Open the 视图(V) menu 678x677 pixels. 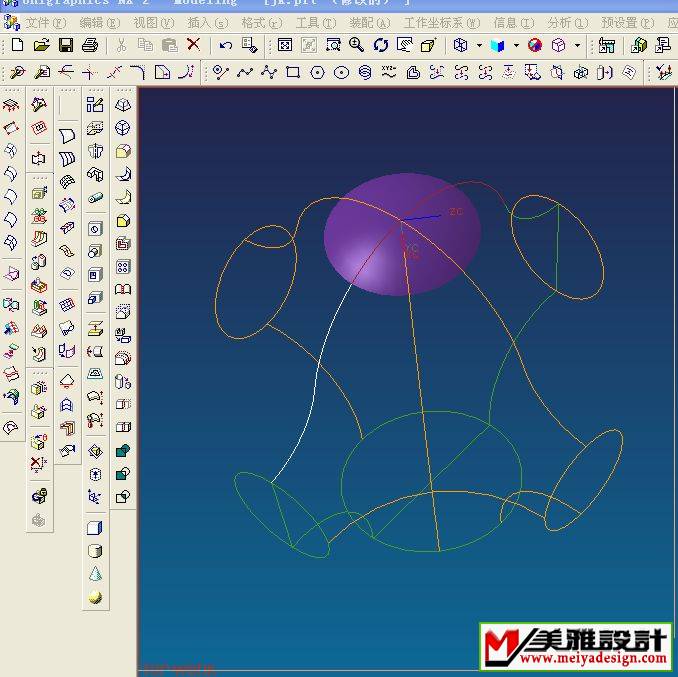tap(154, 22)
